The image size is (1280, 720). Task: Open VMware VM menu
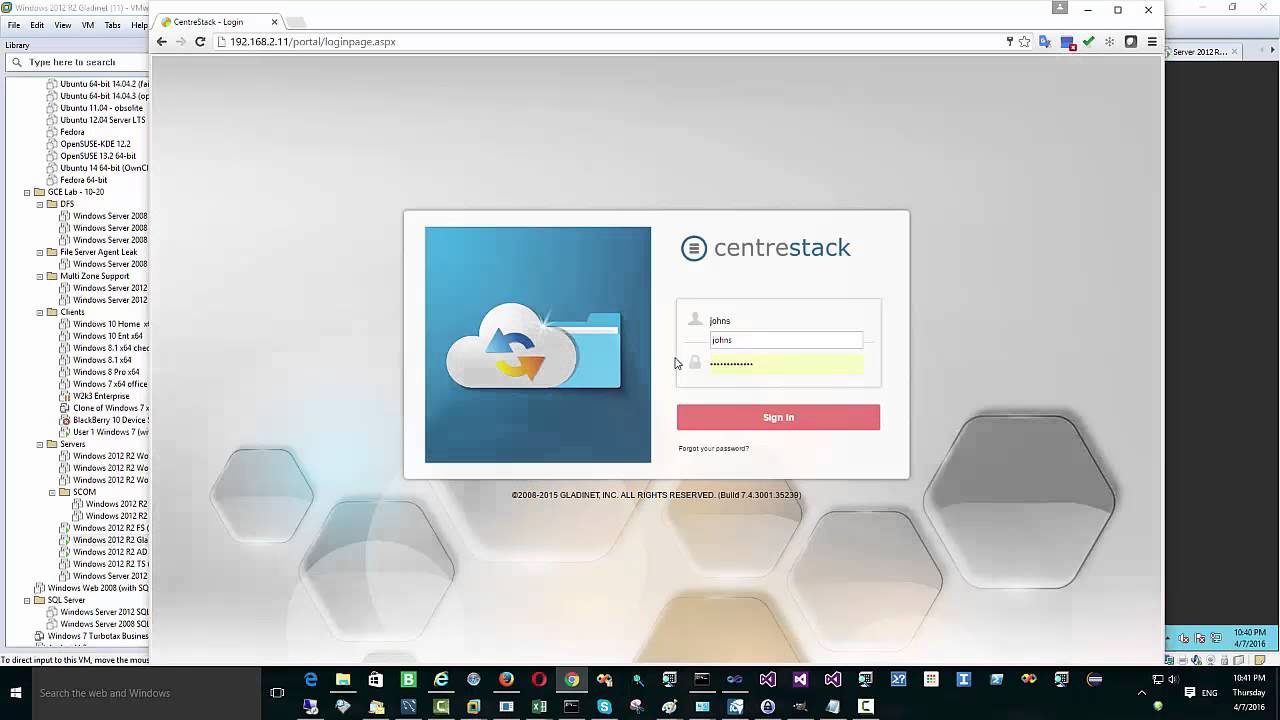click(88, 25)
